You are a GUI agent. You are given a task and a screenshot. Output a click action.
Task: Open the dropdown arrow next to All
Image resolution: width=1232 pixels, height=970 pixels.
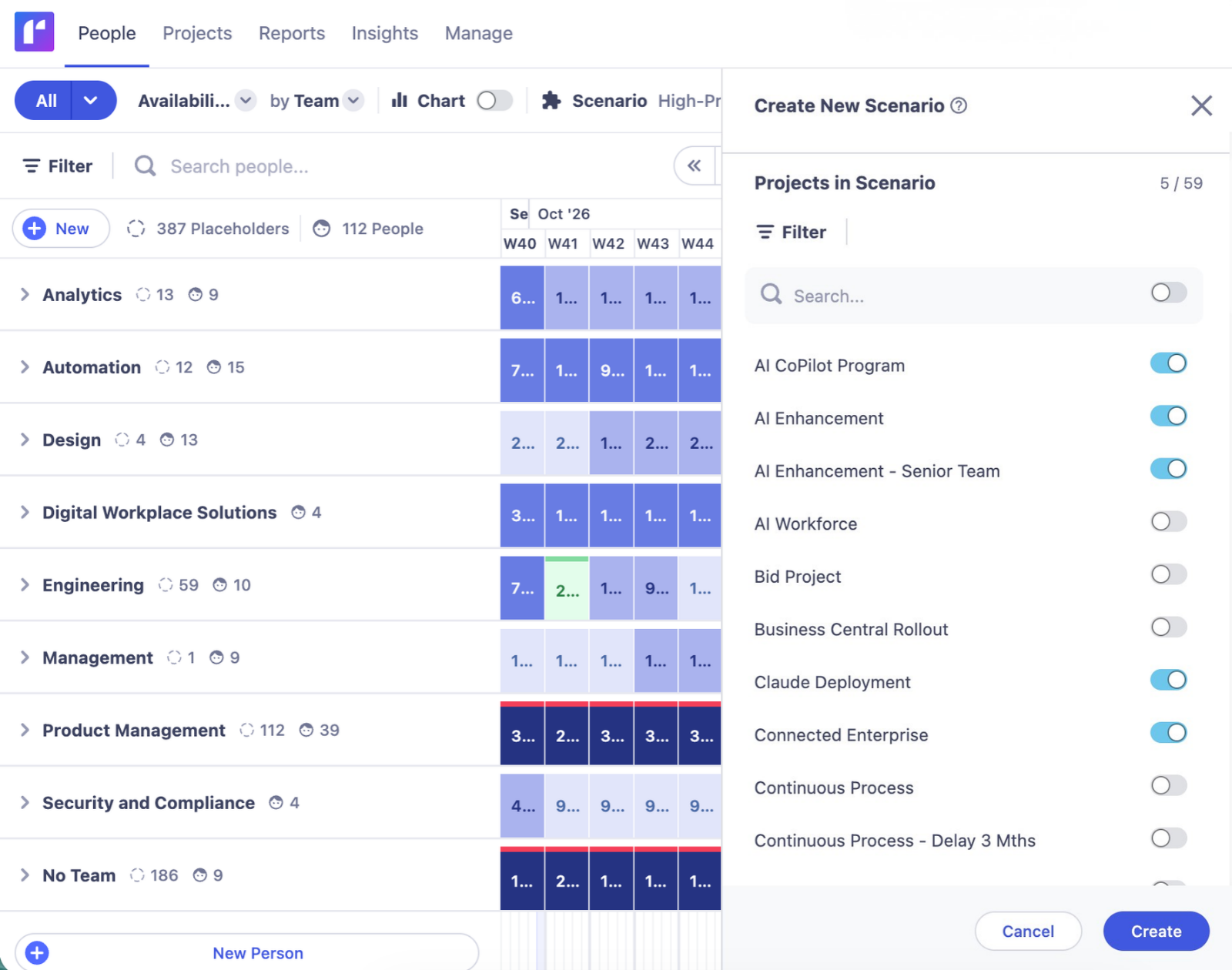[91, 100]
